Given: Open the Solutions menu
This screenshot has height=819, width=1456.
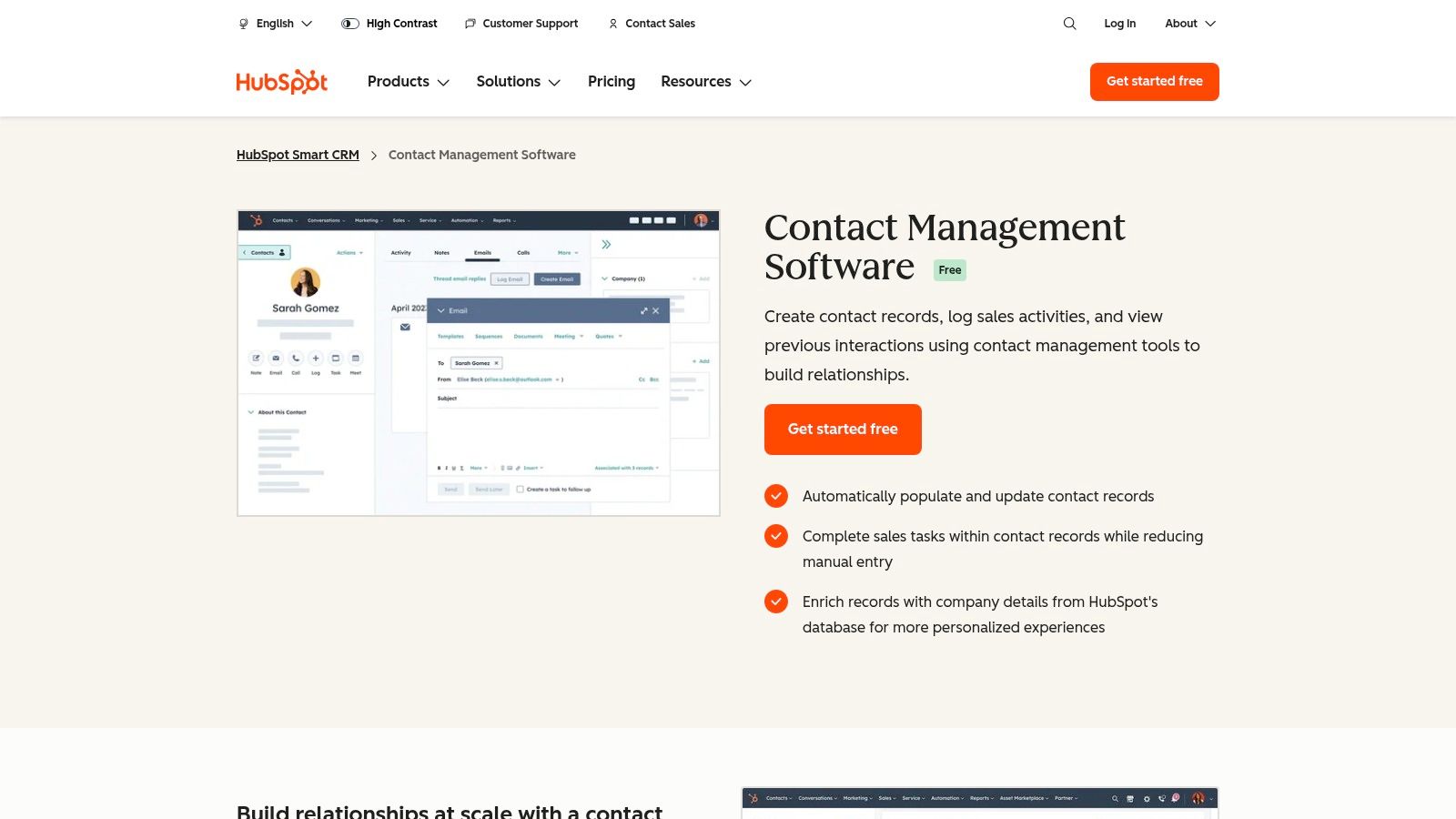Looking at the screenshot, I should tap(518, 82).
